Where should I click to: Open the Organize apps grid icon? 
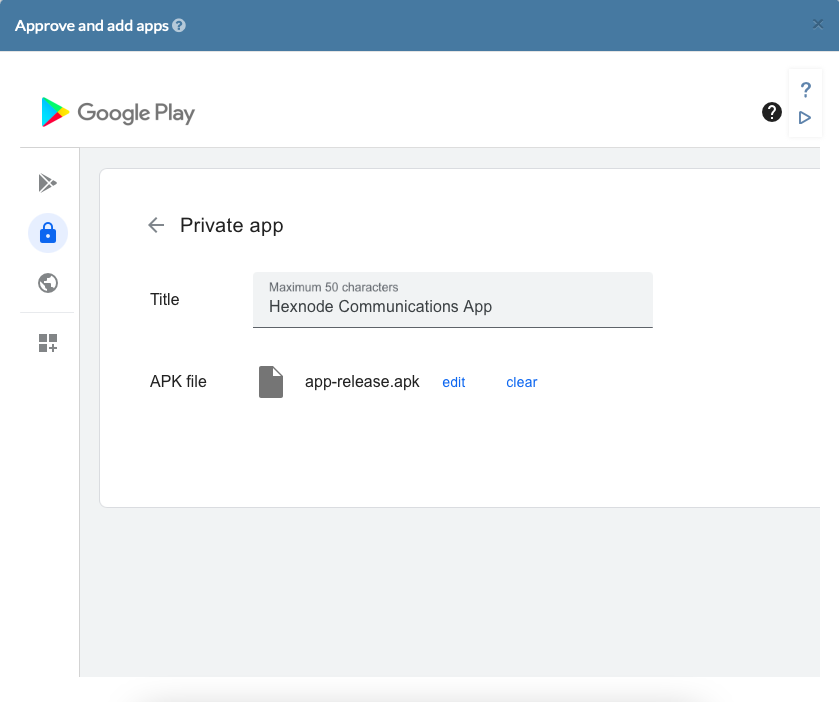click(x=48, y=343)
